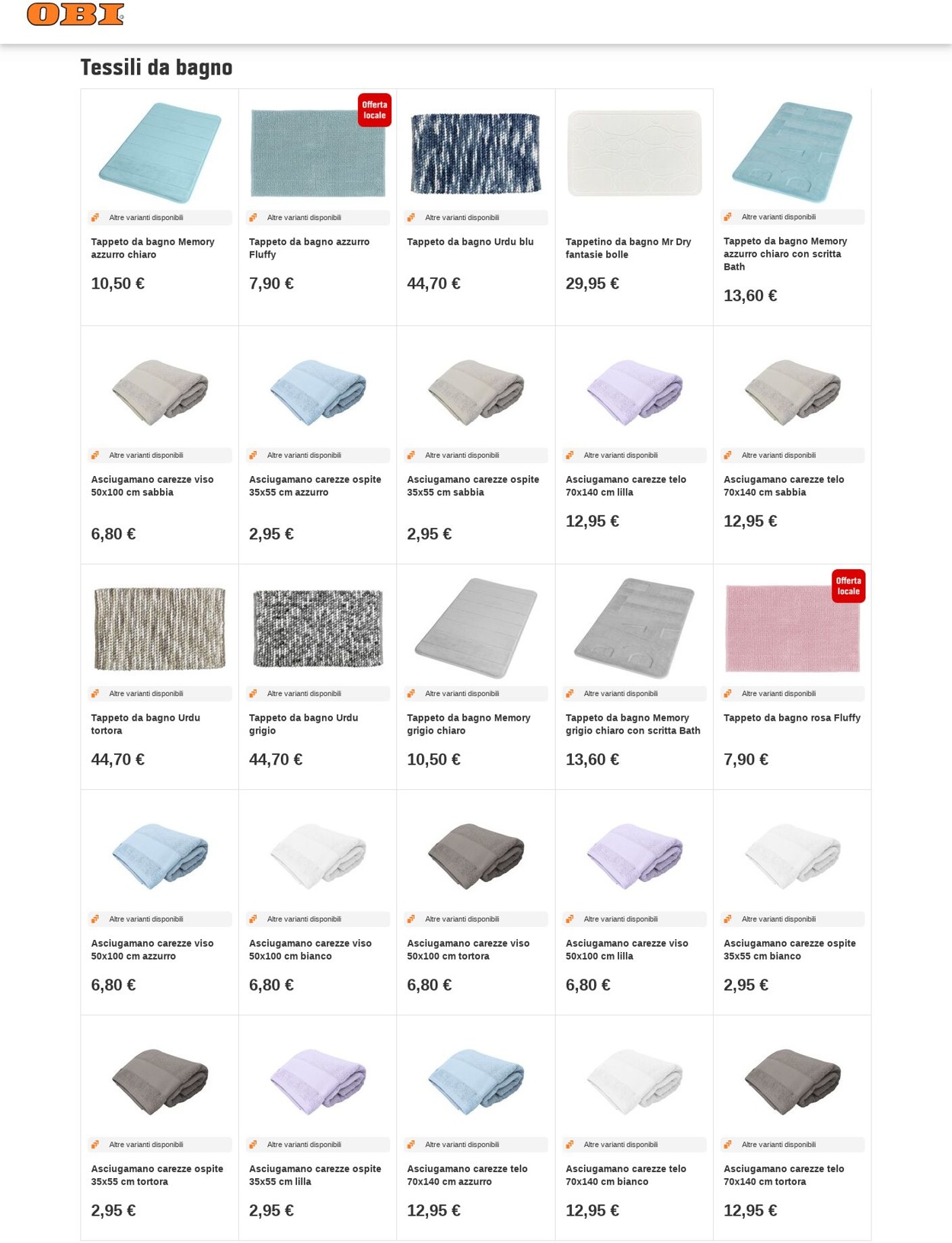Click Offerta locale badge on rosa Fluffy
952x1243 pixels.
[x=848, y=586]
